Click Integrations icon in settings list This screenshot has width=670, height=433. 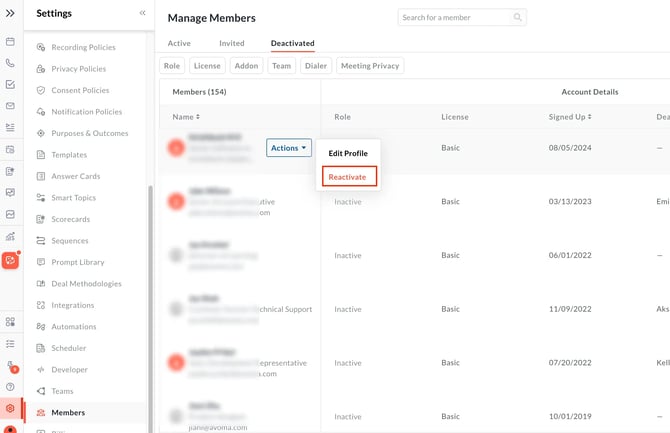pyautogui.click(x=41, y=305)
